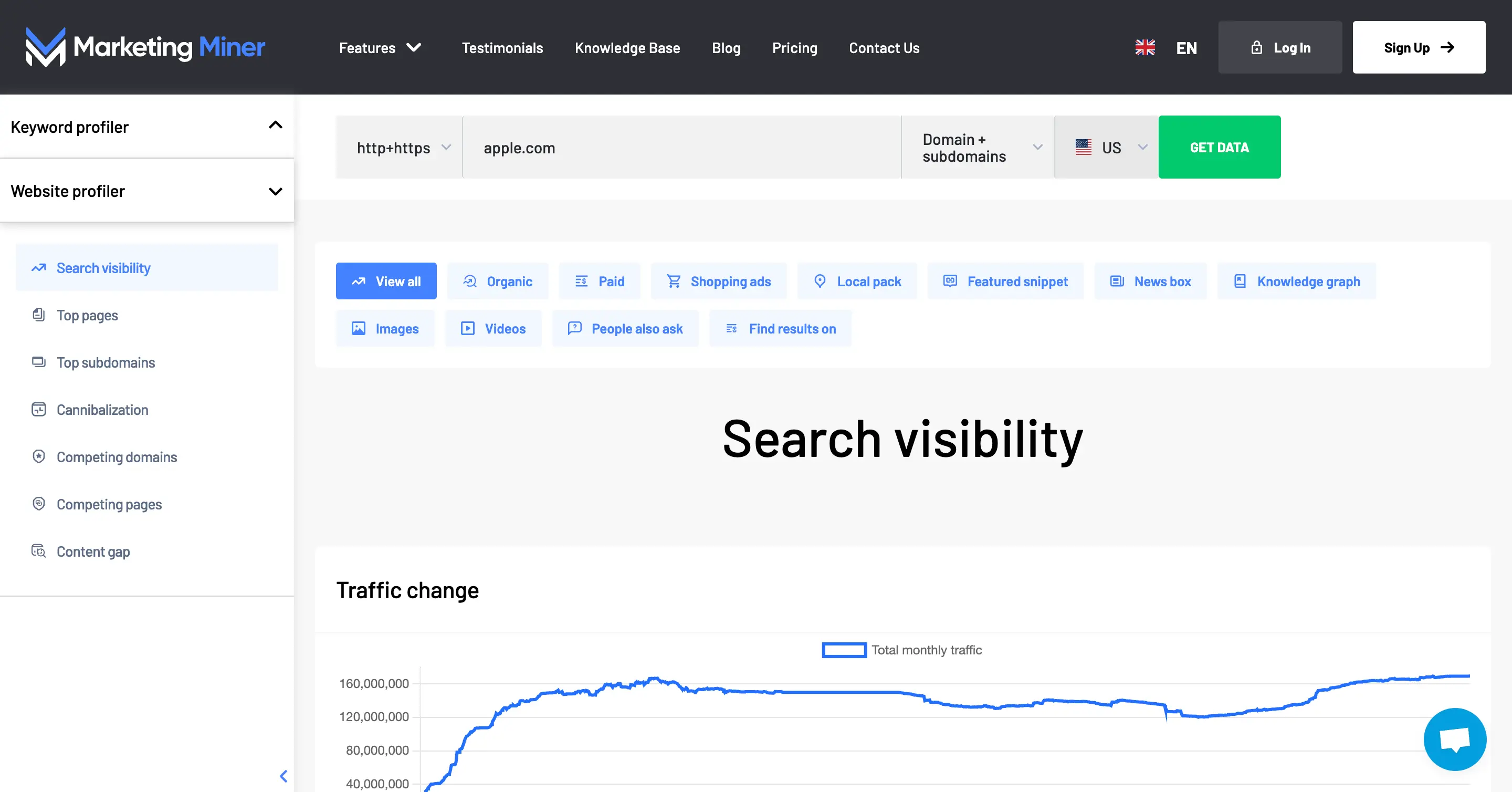The height and width of the screenshot is (792, 1512).
Task: Go to the Pricing page
Action: coord(794,48)
